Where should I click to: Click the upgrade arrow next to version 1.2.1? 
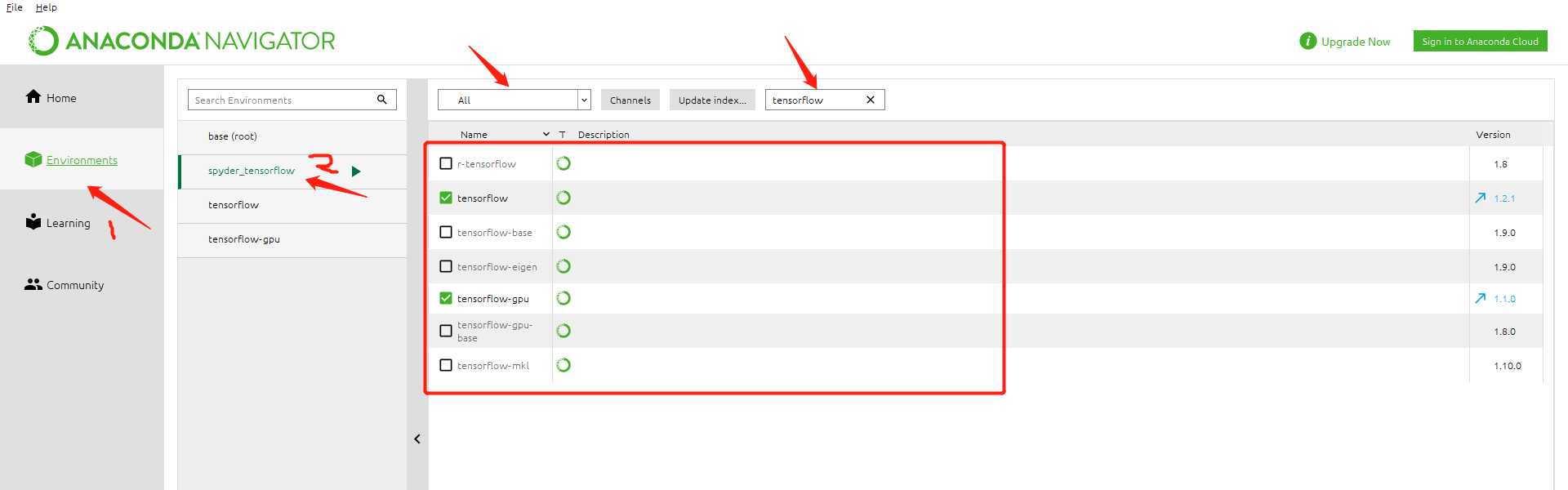pyautogui.click(x=1481, y=198)
